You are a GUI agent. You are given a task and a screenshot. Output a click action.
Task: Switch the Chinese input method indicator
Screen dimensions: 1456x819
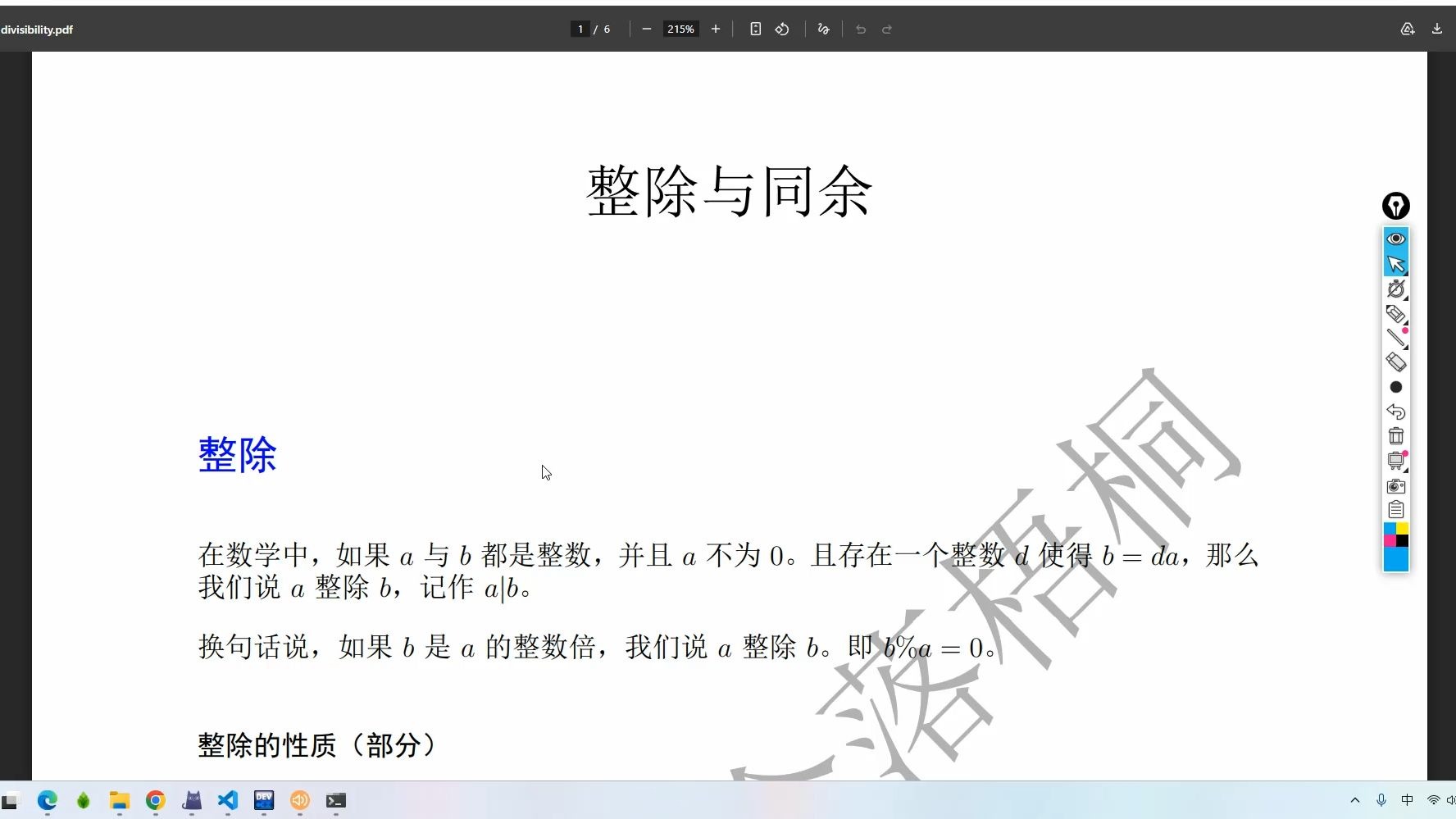point(1408,800)
